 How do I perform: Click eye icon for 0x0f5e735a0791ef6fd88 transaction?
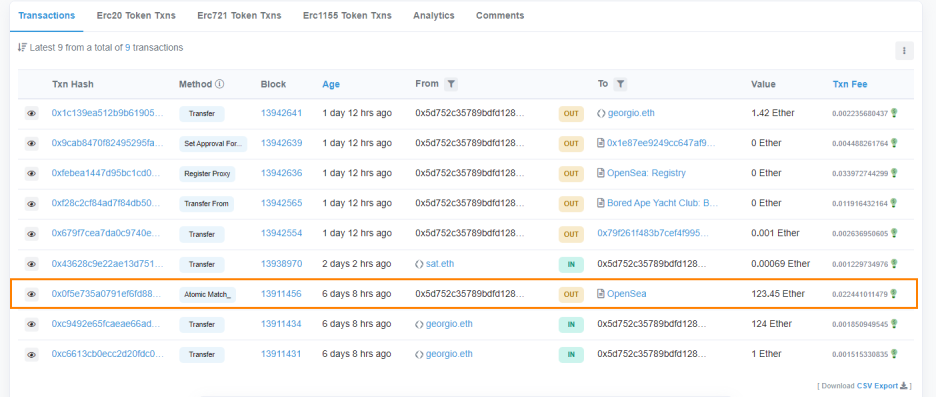click(32, 294)
